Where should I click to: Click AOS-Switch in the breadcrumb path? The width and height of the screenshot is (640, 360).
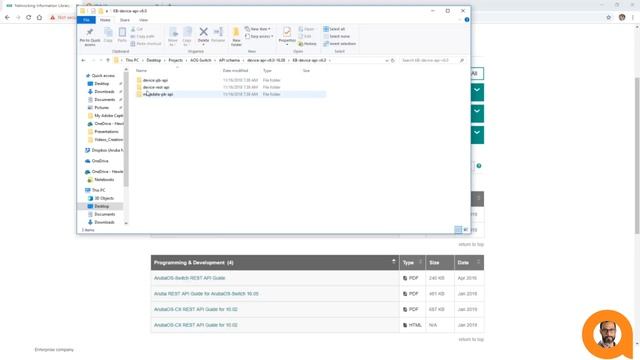(x=201, y=60)
